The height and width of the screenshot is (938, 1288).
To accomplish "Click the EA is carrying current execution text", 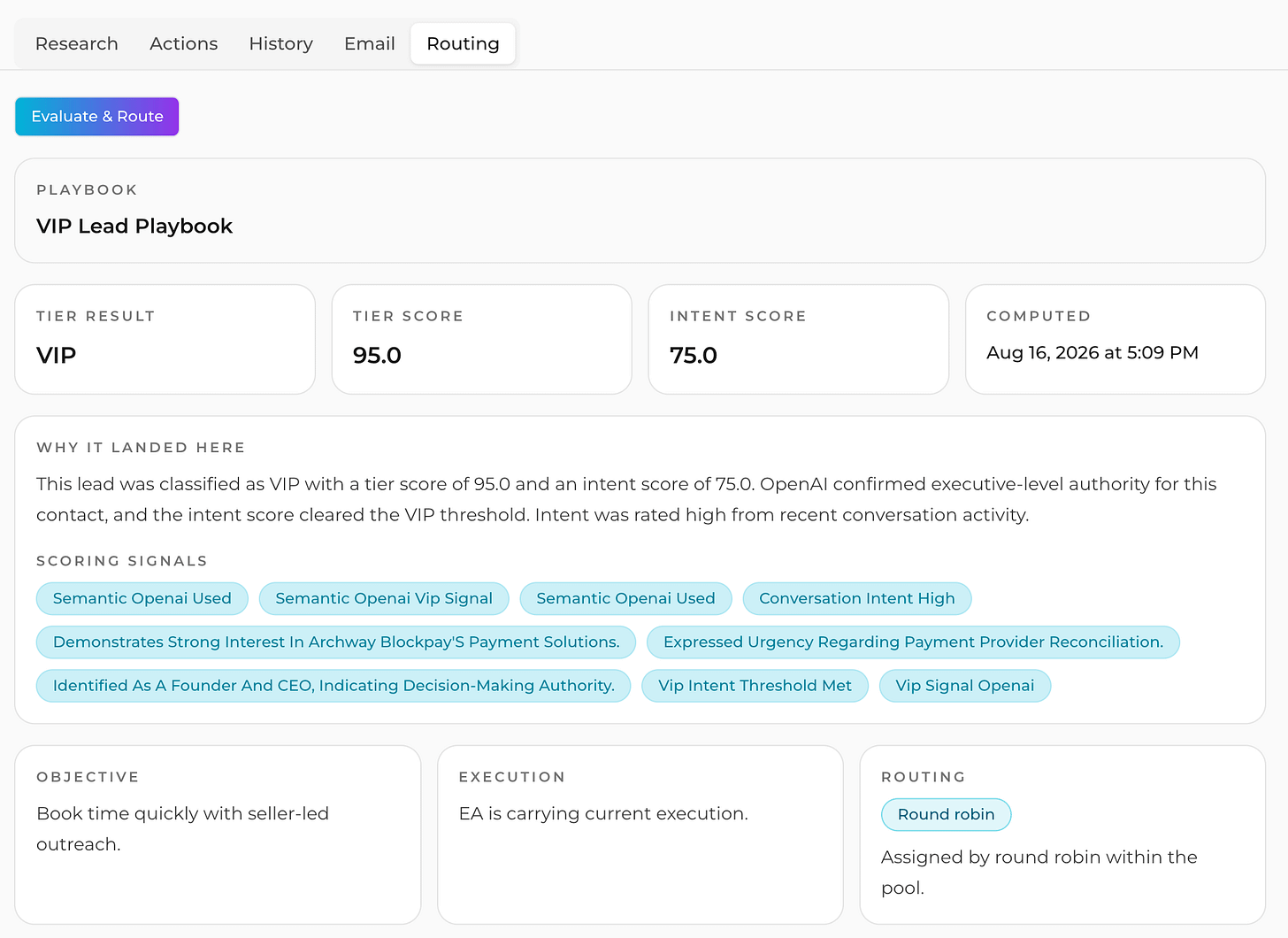I will (x=603, y=813).
